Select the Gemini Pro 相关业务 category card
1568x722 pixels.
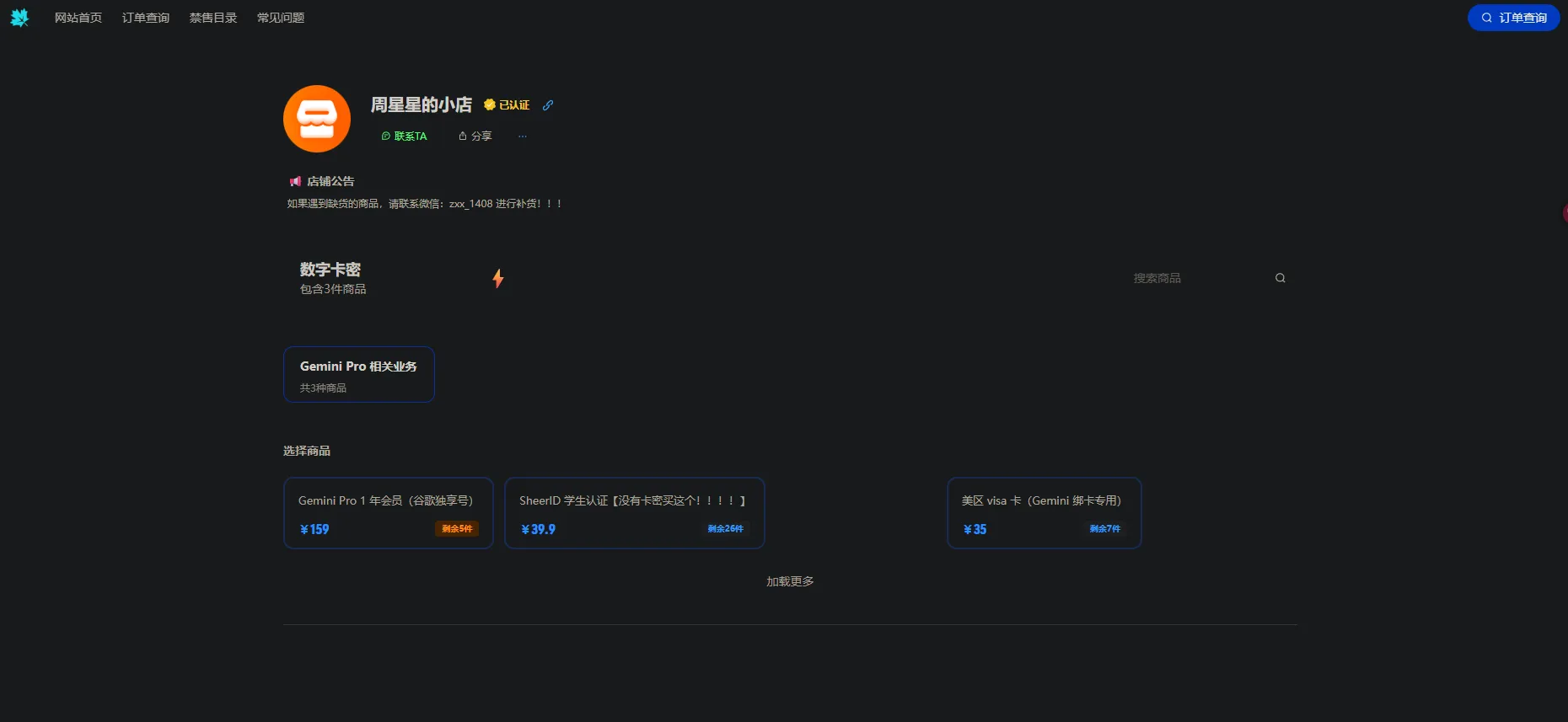[x=359, y=375]
